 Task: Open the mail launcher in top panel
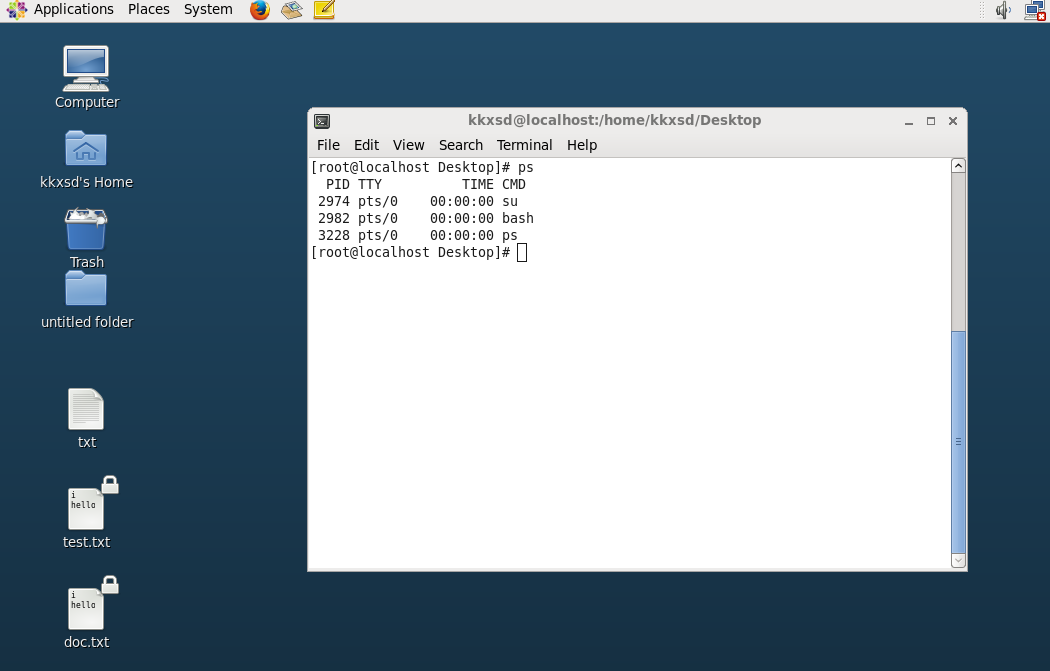point(292,10)
